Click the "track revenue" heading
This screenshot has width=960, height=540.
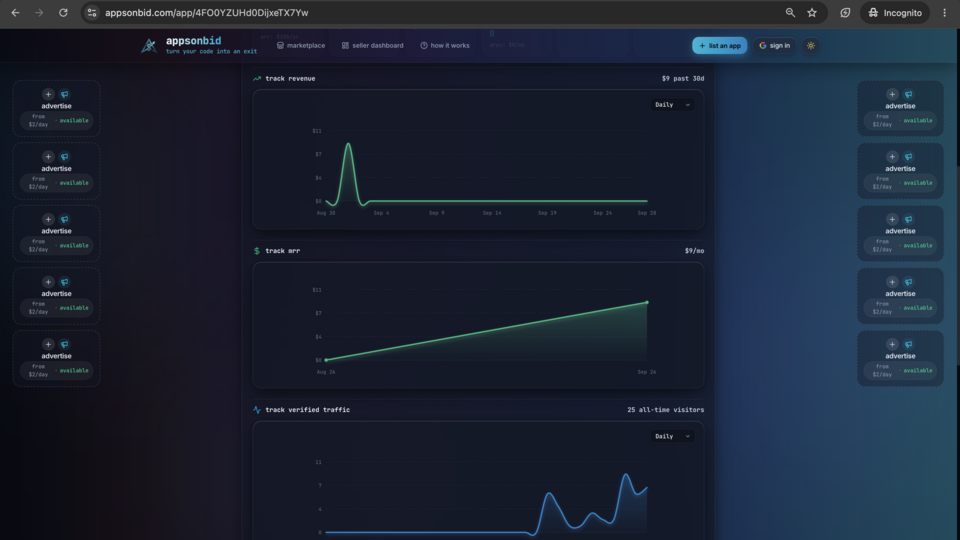pos(290,78)
